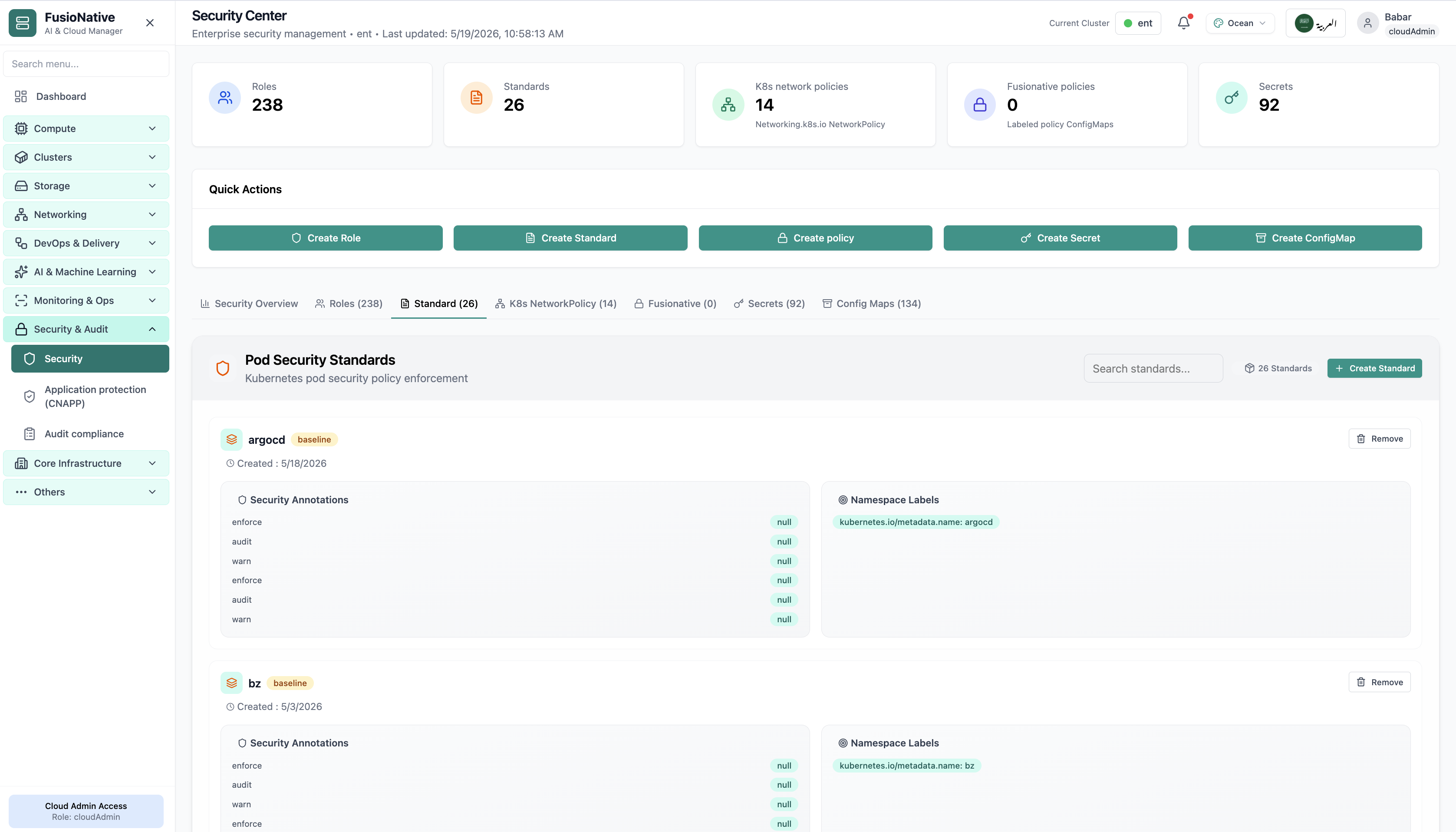The width and height of the screenshot is (1456, 832).
Task: Click the 26 Standards count badge
Action: pos(1278,369)
